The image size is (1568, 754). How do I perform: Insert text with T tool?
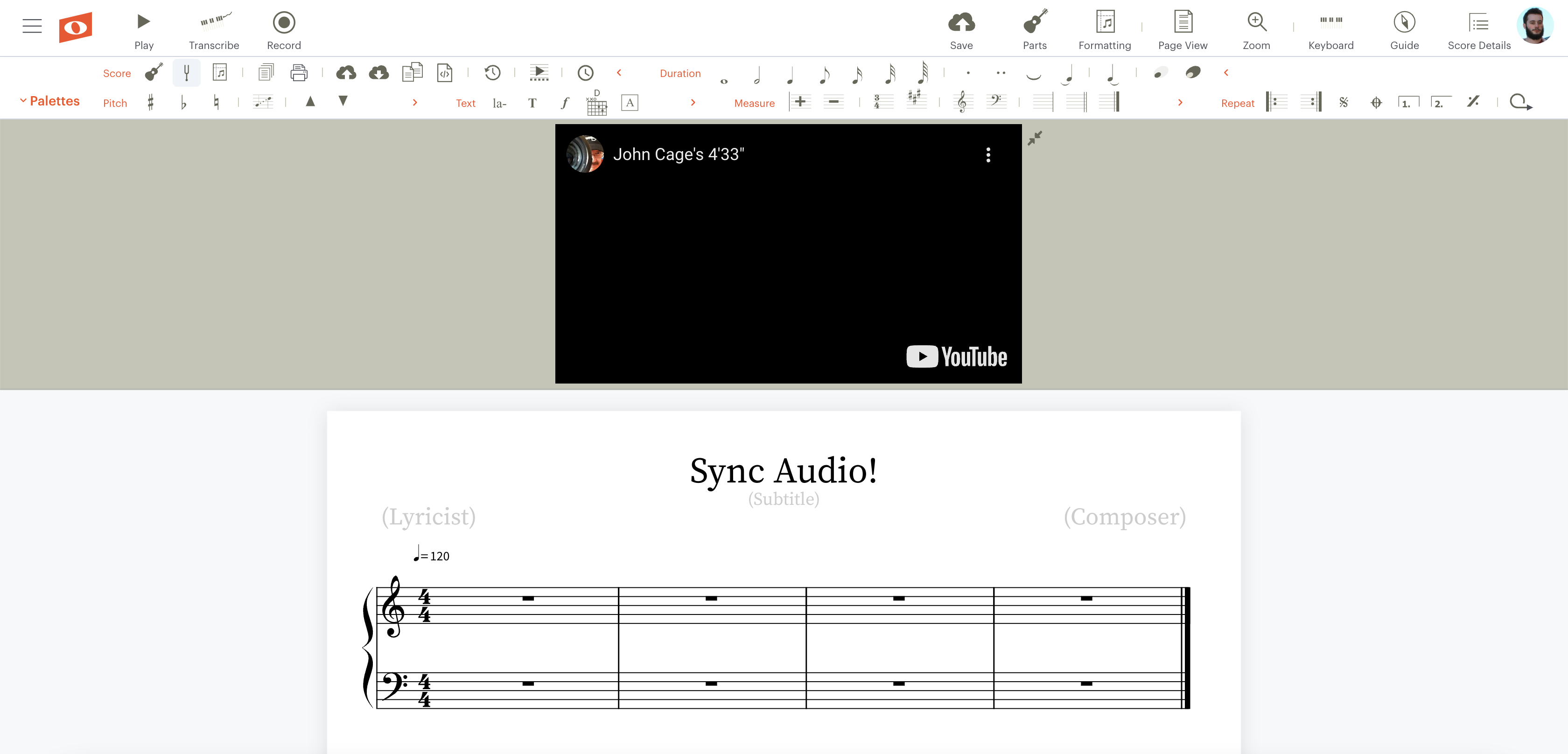click(532, 103)
